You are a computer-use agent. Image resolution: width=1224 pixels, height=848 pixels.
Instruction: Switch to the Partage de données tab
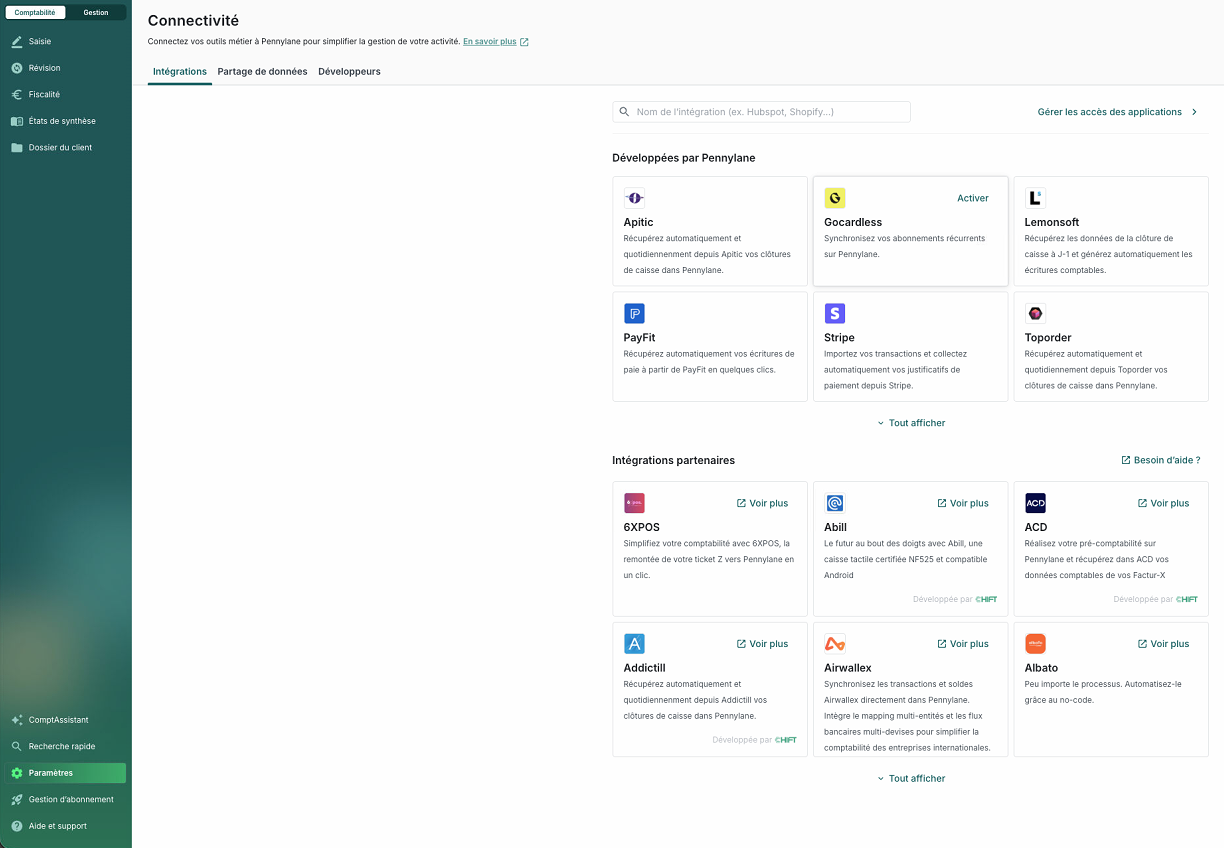click(262, 72)
